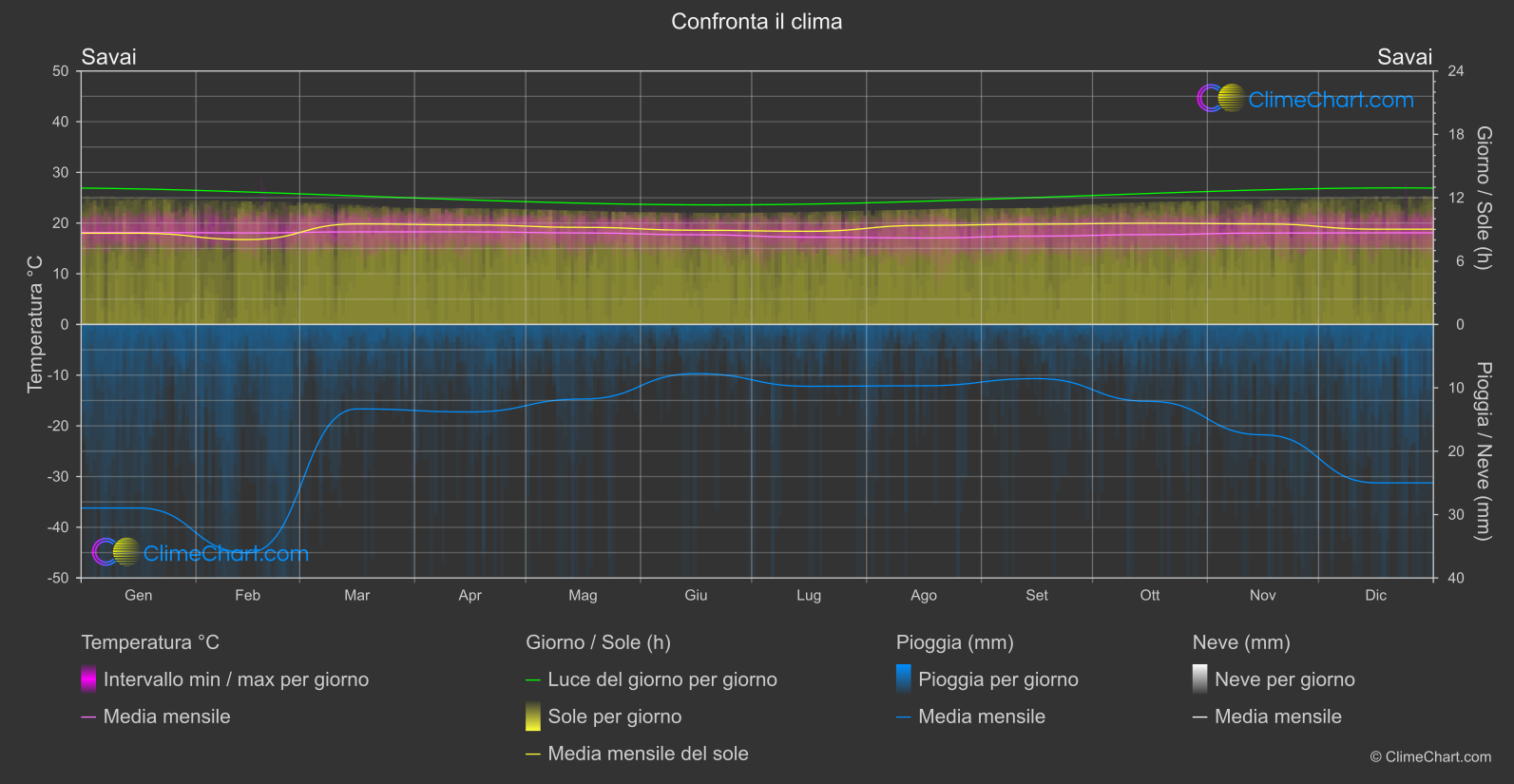The image size is (1514, 784).
Task: Click the 'Giorno / Sole (h)' vertical axis title
Action: point(1483,198)
